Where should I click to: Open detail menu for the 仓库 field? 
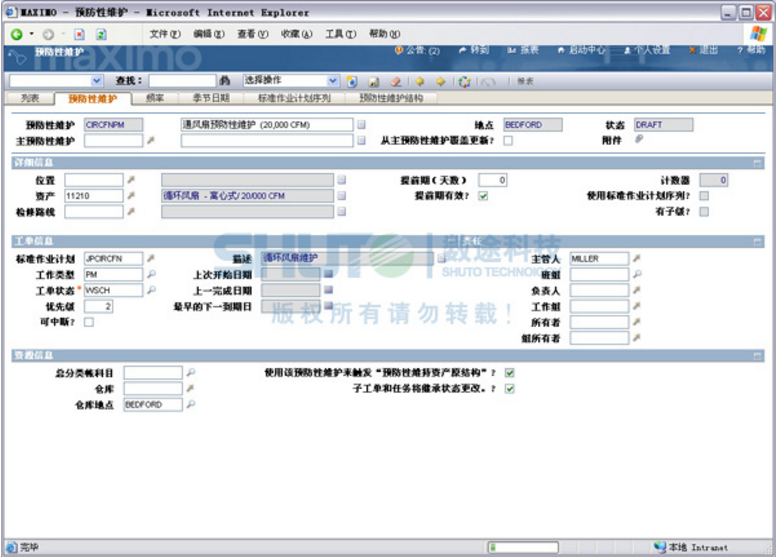(x=190, y=389)
